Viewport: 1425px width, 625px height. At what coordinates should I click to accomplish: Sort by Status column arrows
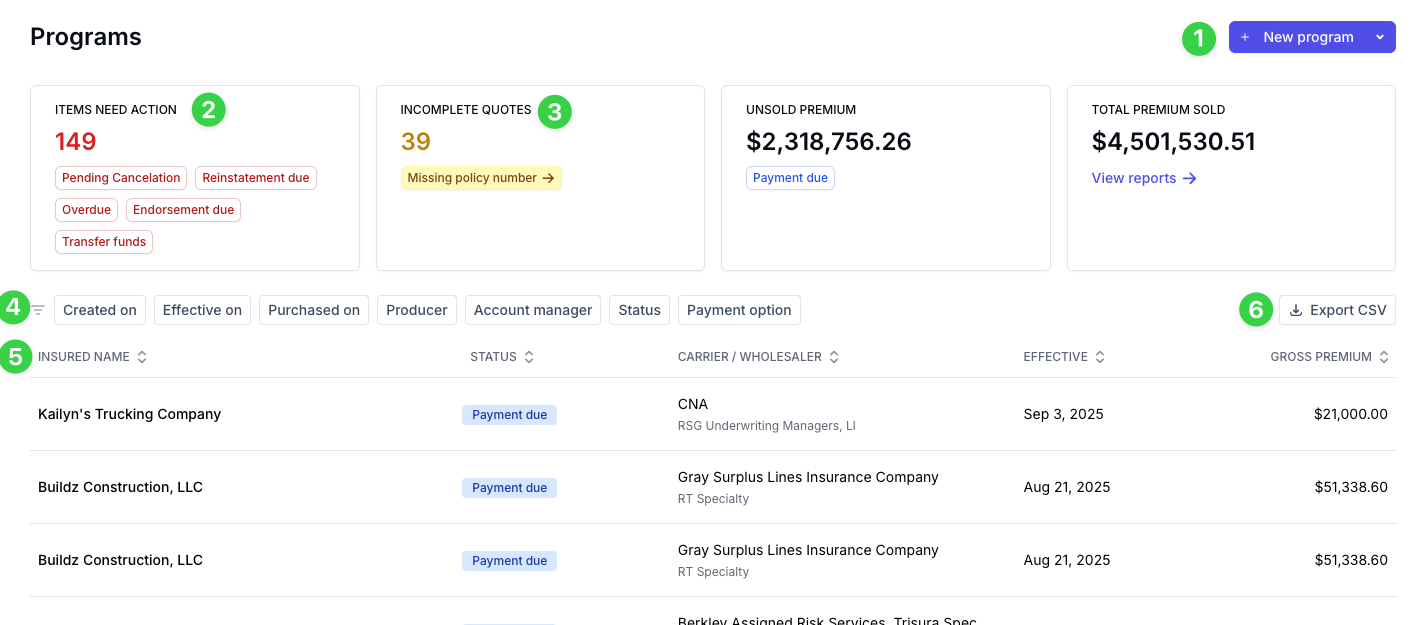[529, 357]
